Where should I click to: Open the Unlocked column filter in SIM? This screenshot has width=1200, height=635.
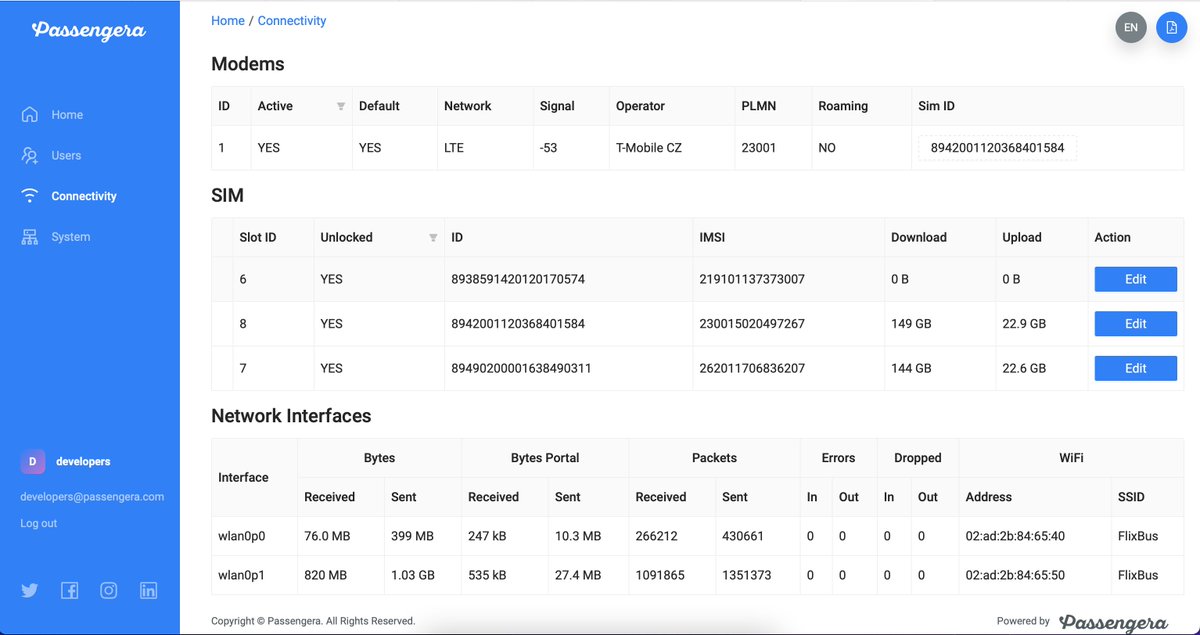[x=433, y=238]
